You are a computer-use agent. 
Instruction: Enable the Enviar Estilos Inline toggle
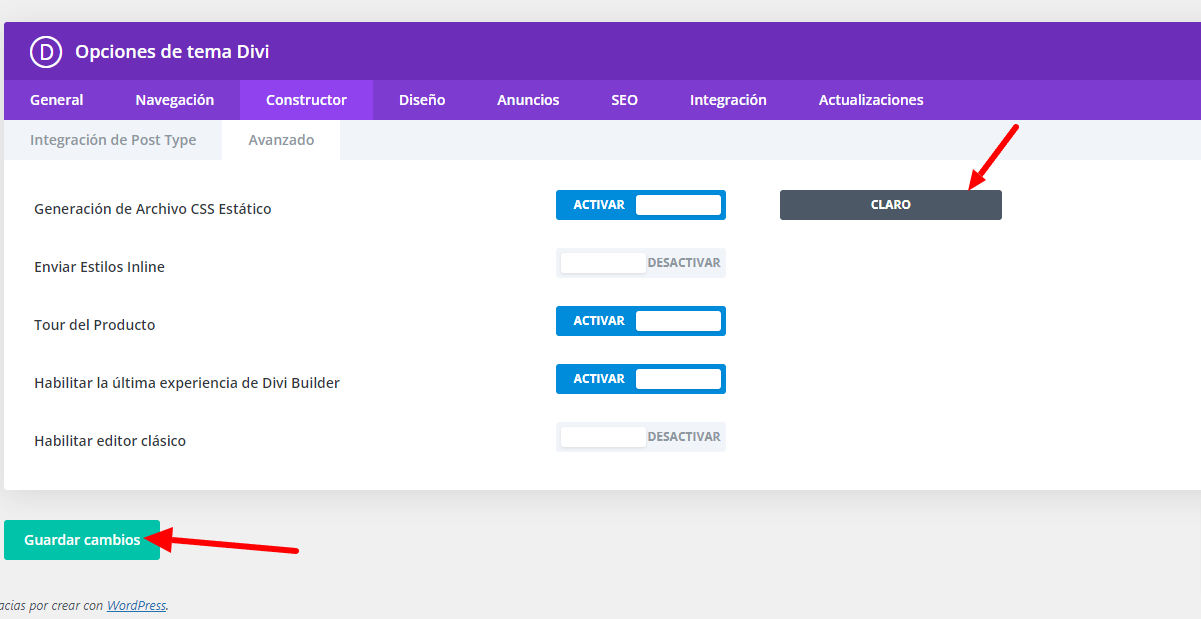coord(641,263)
